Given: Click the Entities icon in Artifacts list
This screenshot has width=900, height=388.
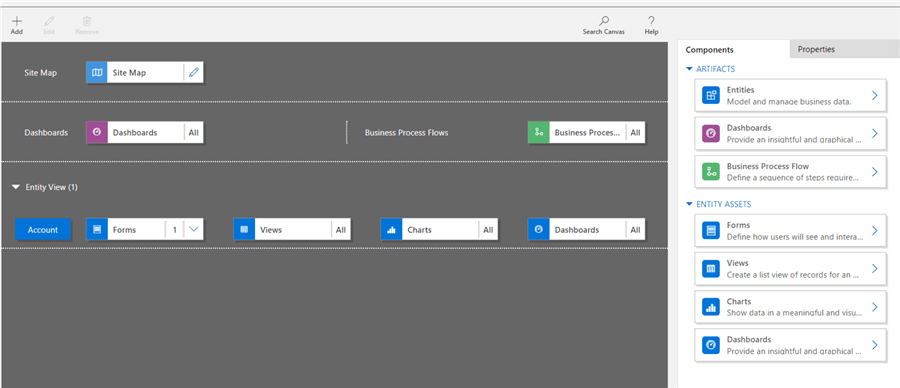Looking at the screenshot, I should tap(711, 95).
